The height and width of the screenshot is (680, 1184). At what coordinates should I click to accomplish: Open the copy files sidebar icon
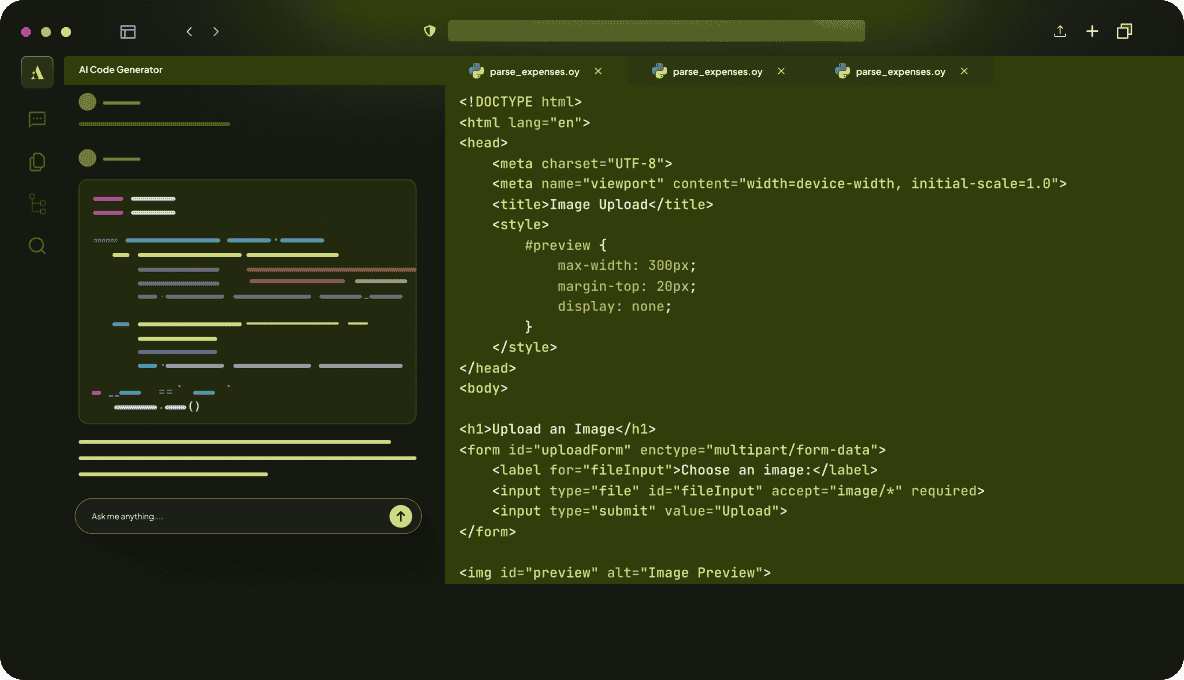click(x=37, y=162)
